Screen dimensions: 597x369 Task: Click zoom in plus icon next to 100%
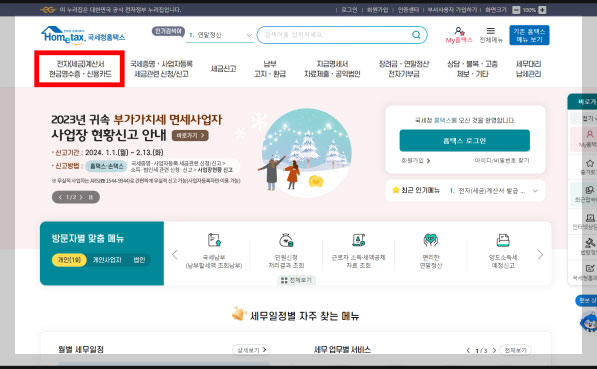click(542, 10)
